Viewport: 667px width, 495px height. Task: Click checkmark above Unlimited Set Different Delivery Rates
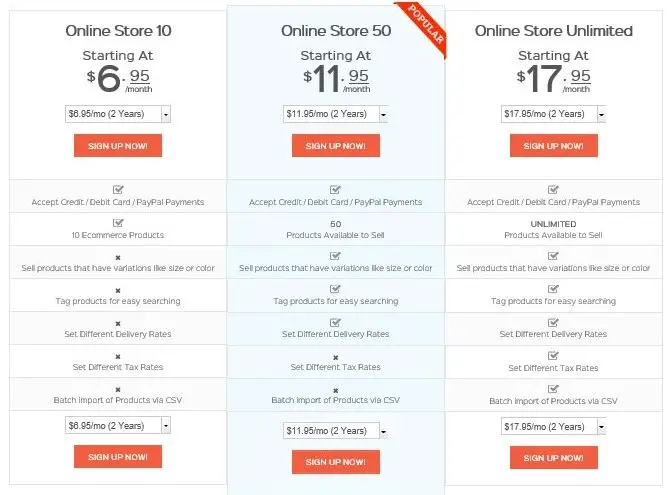[553, 322]
